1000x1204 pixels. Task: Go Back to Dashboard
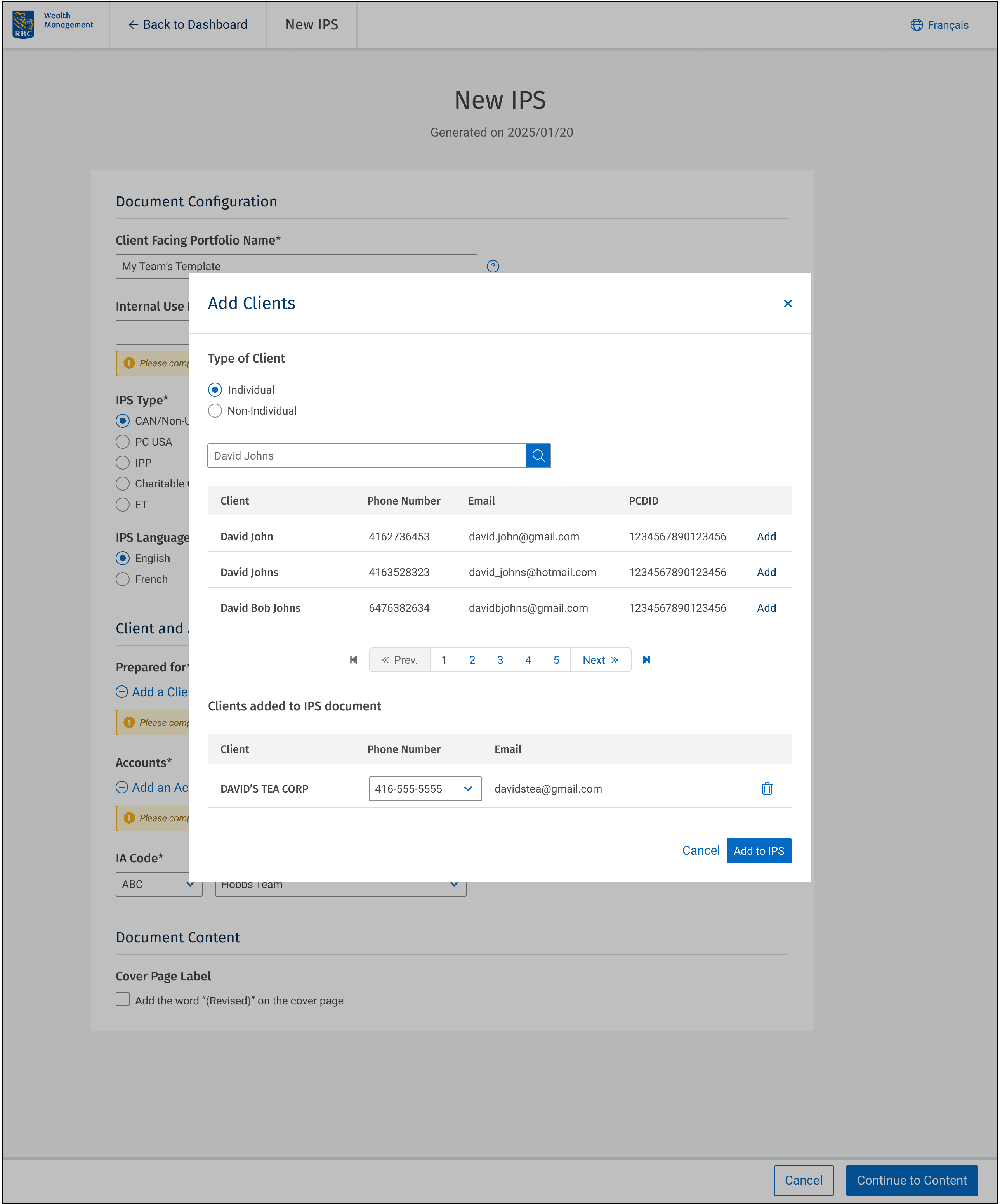tap(187, 25)
